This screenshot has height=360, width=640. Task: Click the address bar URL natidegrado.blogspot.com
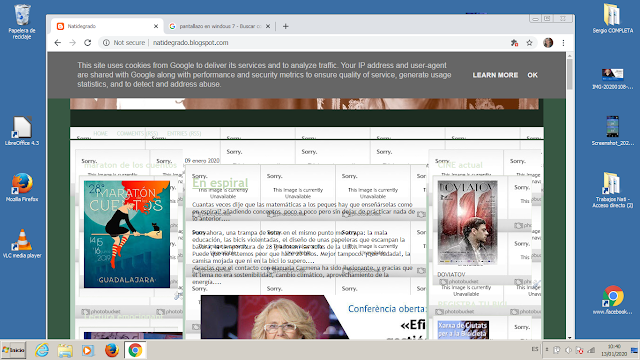pos(190,42)
